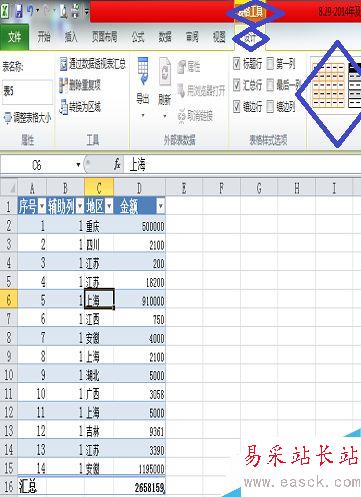
Task: Select column F header
Action: pos(221,188)
